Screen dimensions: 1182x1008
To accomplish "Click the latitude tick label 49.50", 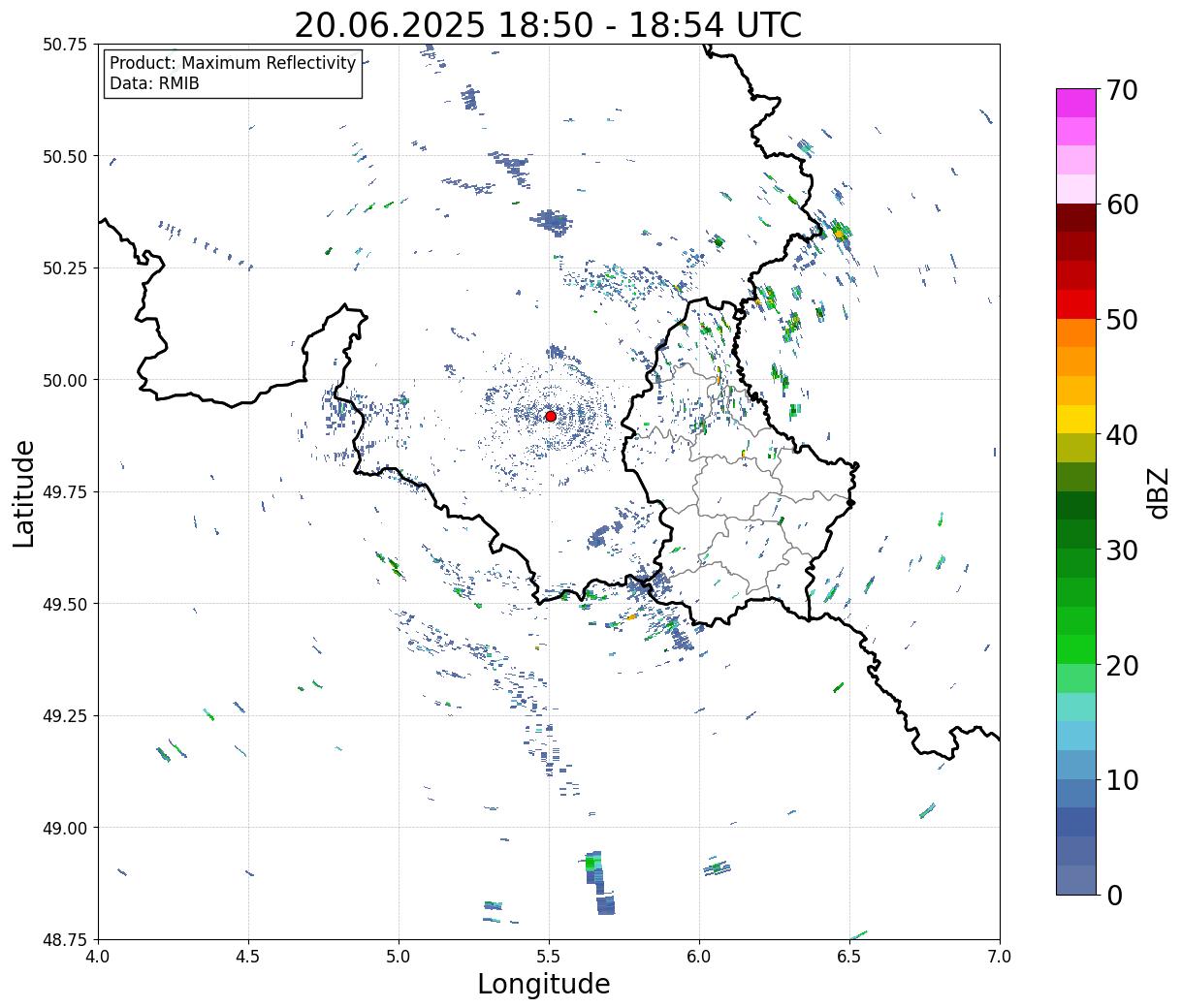I will coord(64,604).
